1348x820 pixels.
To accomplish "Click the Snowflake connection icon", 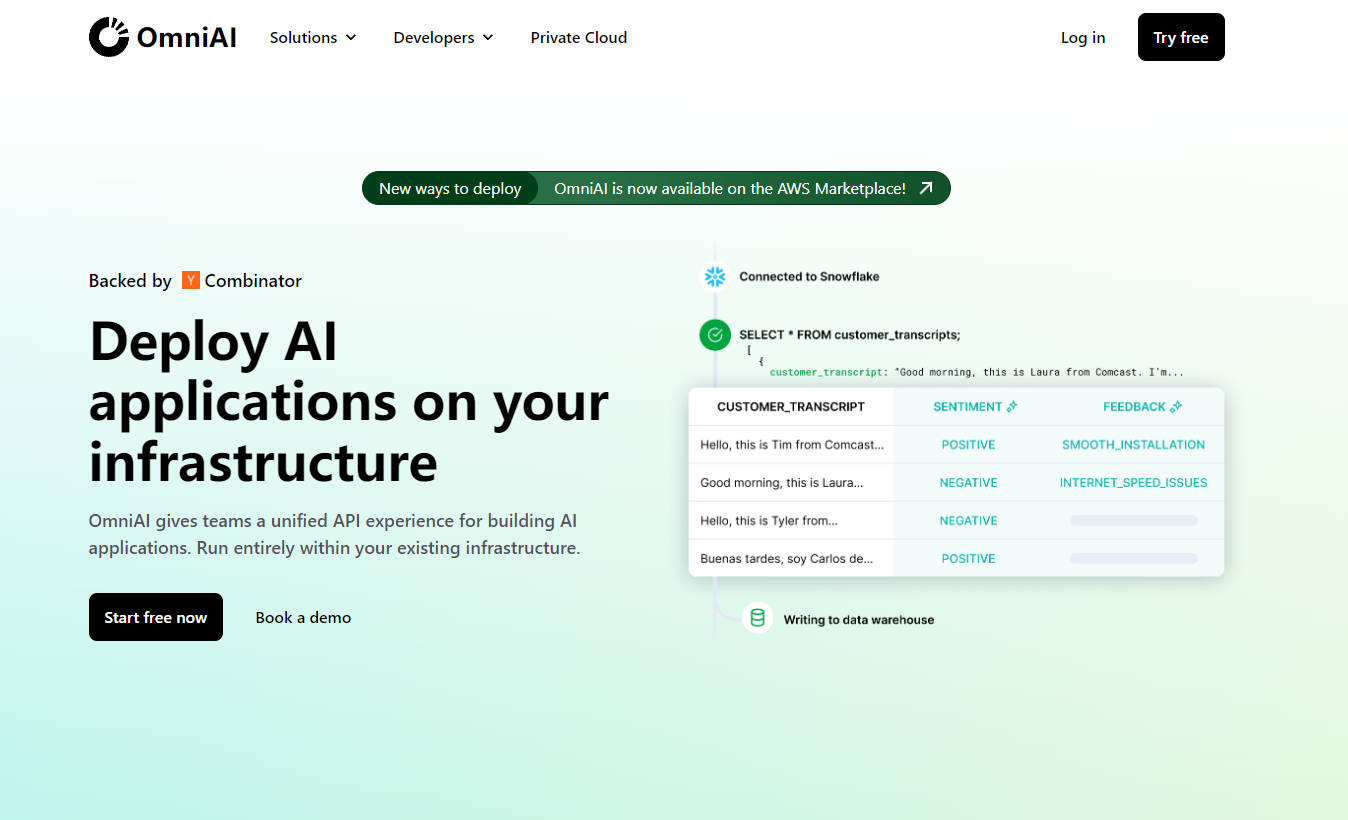I will [715, 276].
